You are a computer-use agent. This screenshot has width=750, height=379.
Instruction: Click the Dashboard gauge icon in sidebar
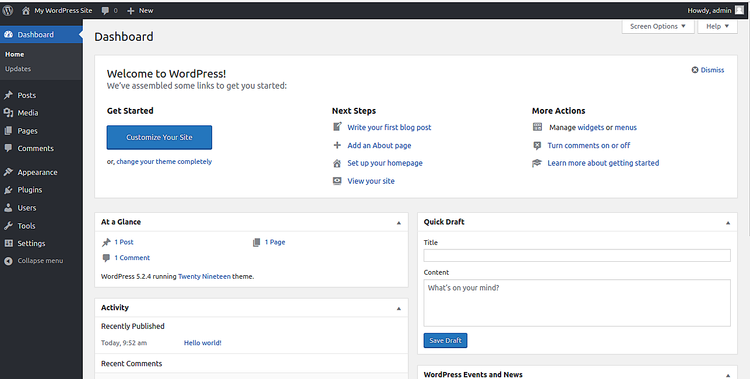point(8,34)
